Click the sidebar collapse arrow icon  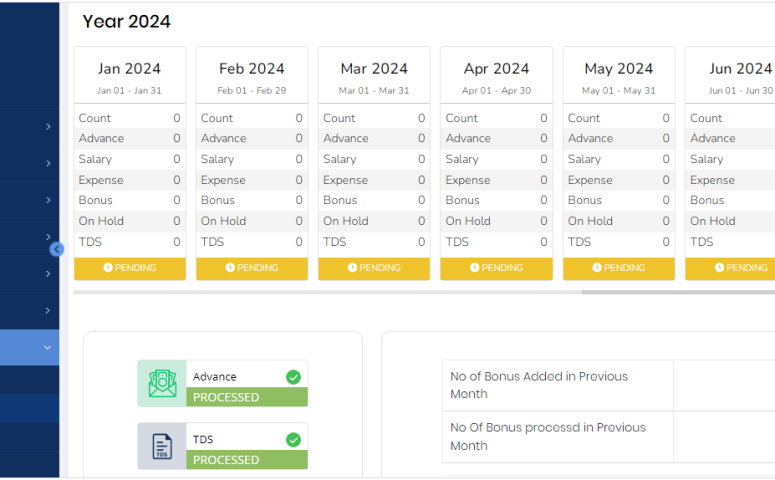pyautogui.click(x=57, y=249)
